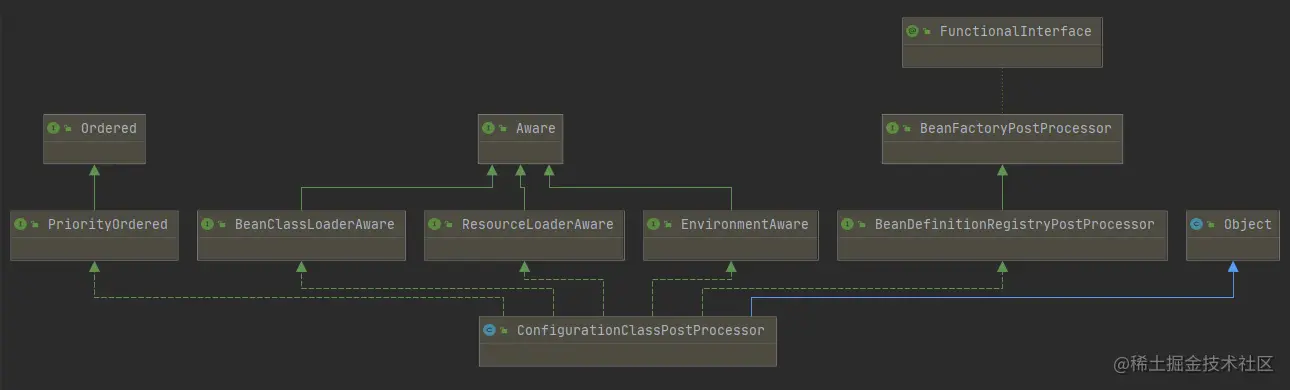Select the BeanClassLoaderAware node label

pos(314,225)
